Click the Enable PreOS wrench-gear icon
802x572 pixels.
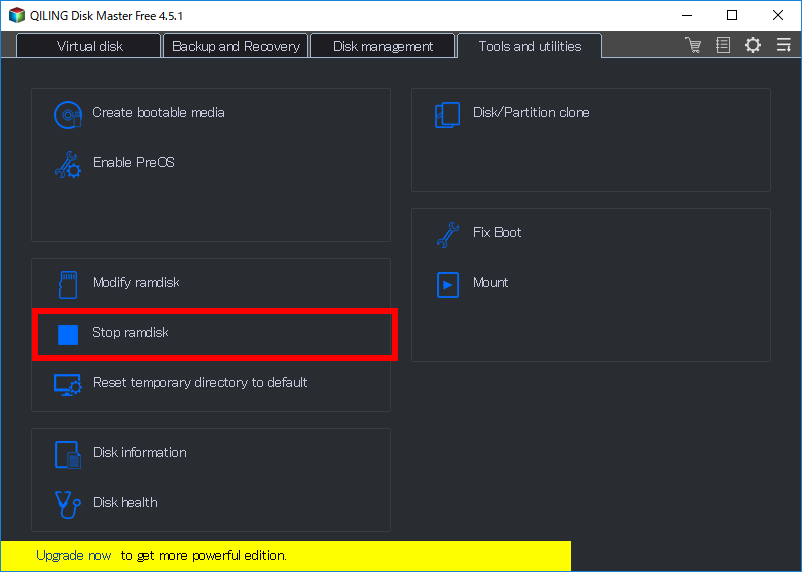tap(68, 165)
